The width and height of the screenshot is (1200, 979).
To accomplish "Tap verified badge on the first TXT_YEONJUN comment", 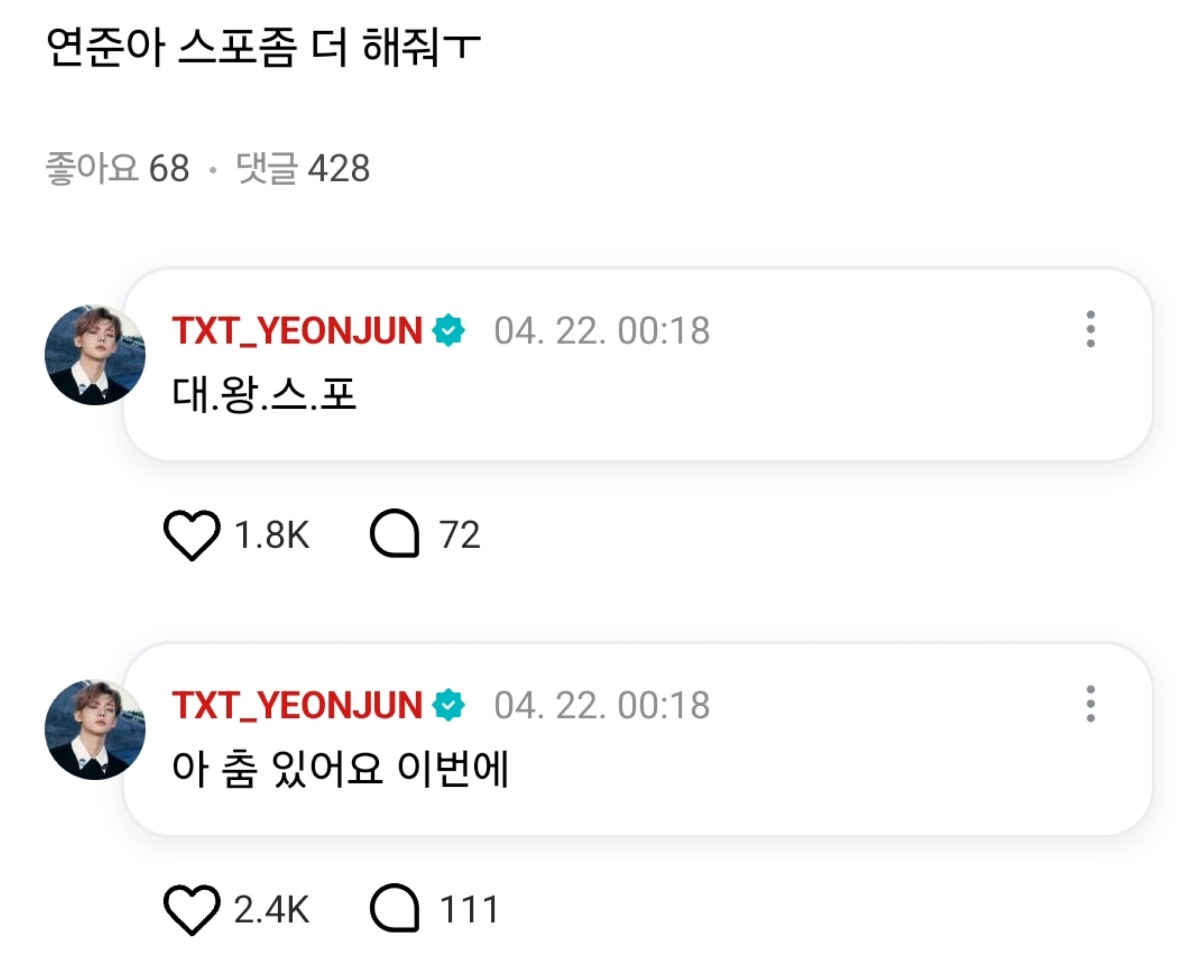I will pos(449,331).
